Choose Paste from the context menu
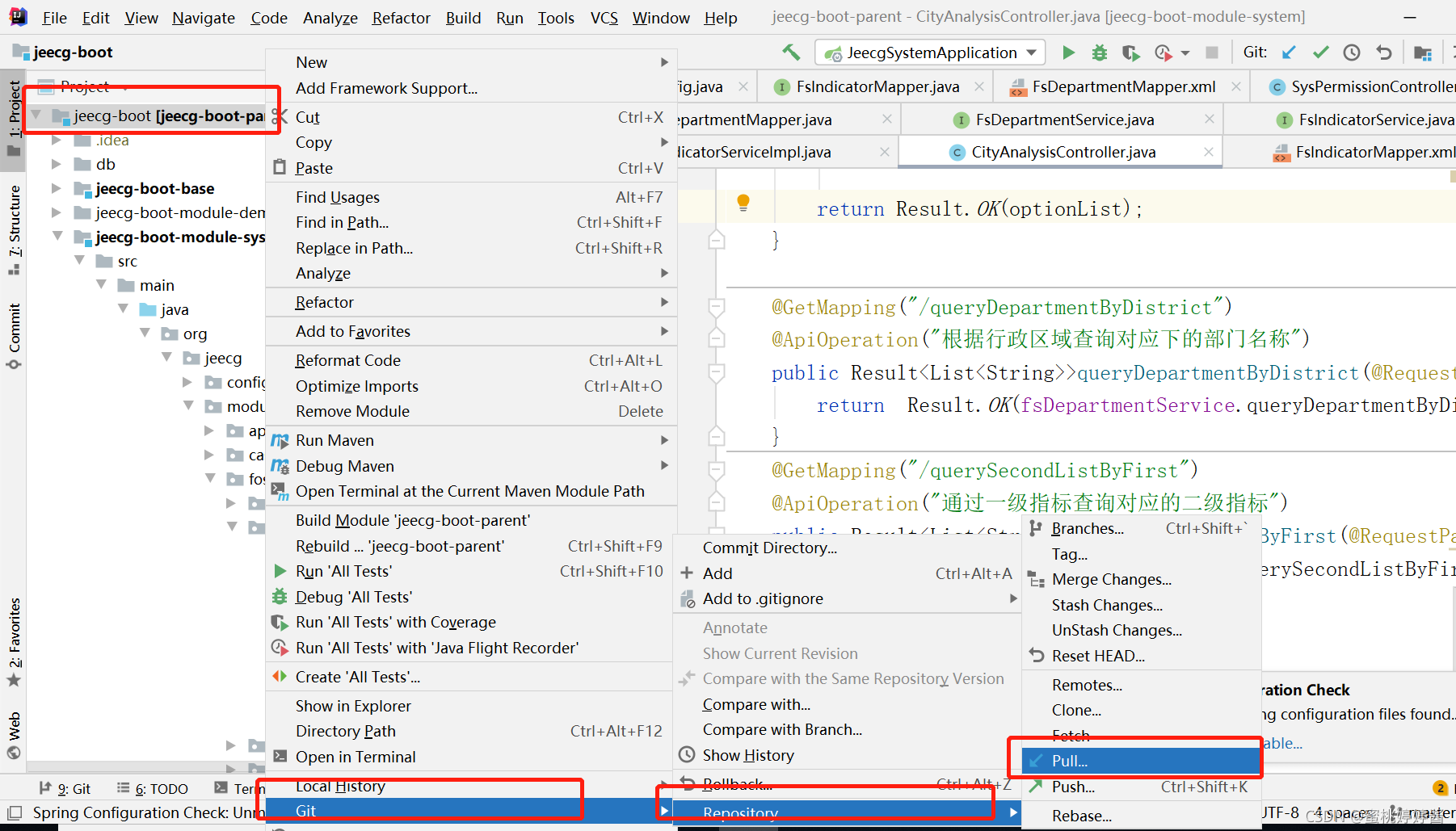The height and width of the screenshot is (831, 1456). pos(470,168)
